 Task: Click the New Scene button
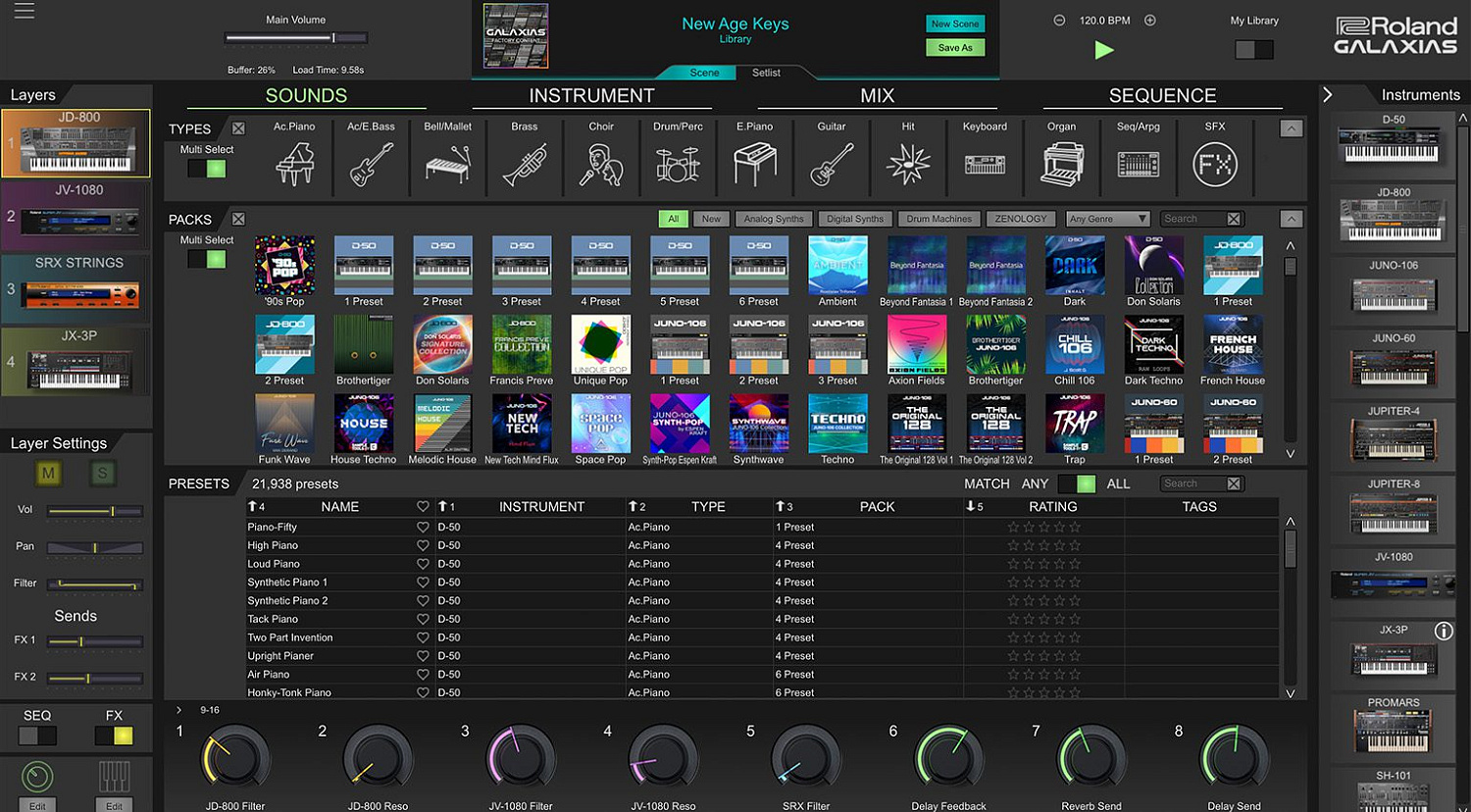[x=954, y=24]
